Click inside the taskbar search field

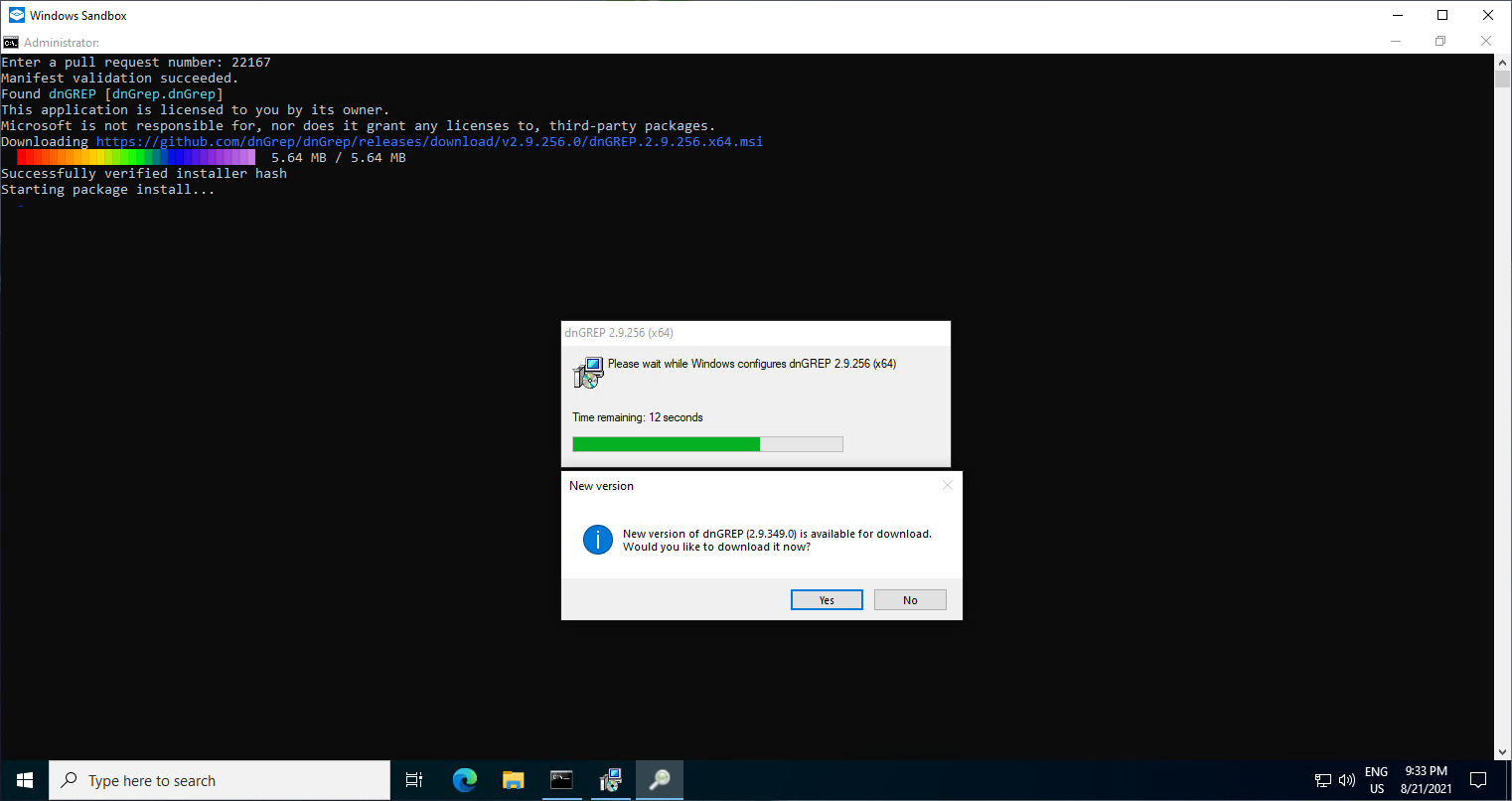219,780
